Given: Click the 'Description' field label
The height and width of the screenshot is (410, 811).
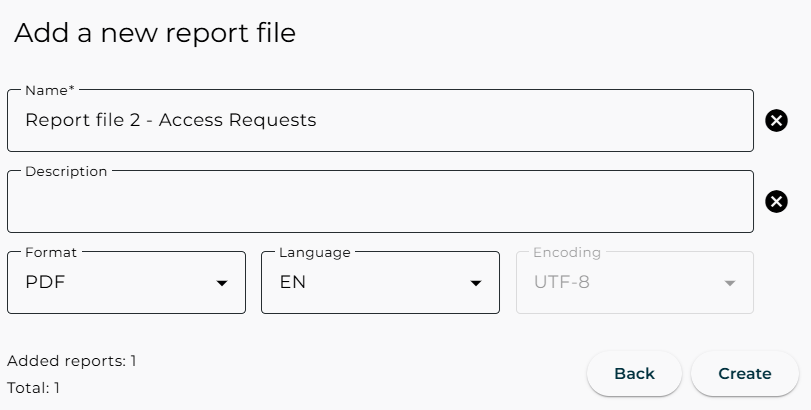Looking at the screenshot, I should (x=66, y=171).
